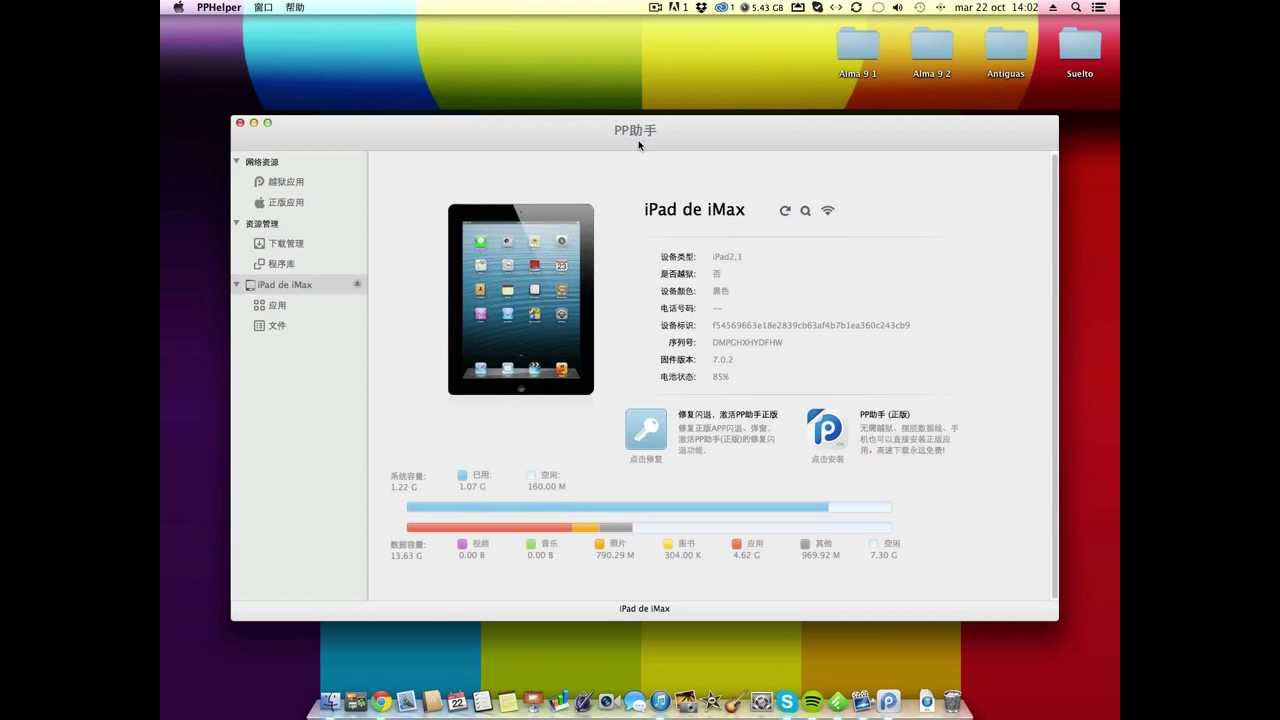Eject iPad de iMax via sidebar eject icon
Viewport: 1280px width, 720px height.
[x=357, y=284]
